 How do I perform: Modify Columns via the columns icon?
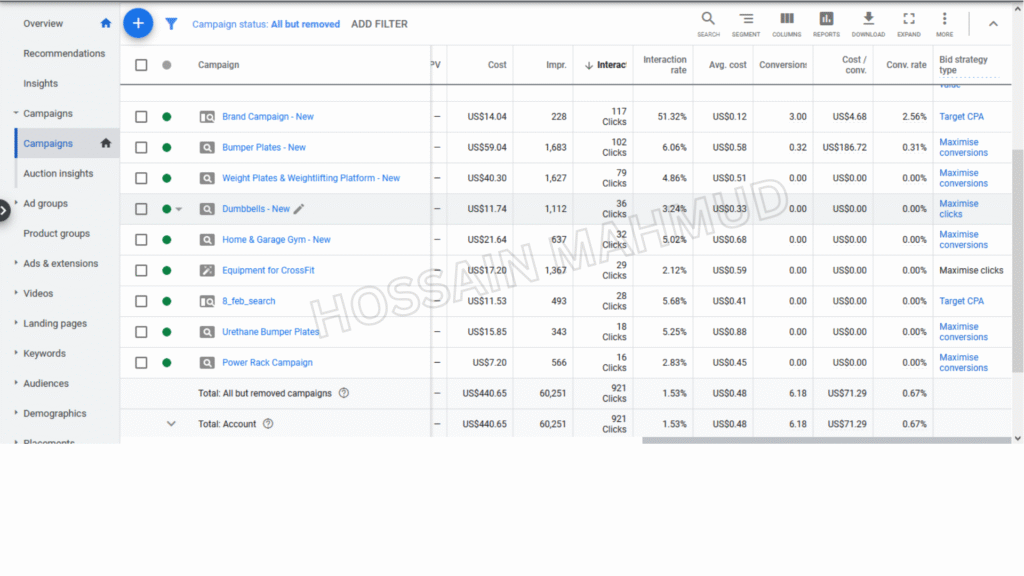click(786, 24)
